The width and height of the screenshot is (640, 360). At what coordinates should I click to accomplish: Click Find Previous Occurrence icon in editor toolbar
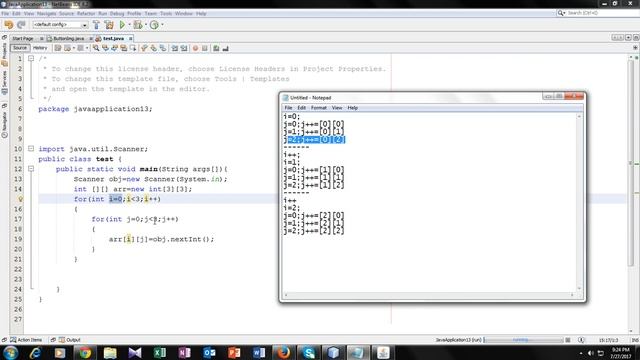click(105, 48)
